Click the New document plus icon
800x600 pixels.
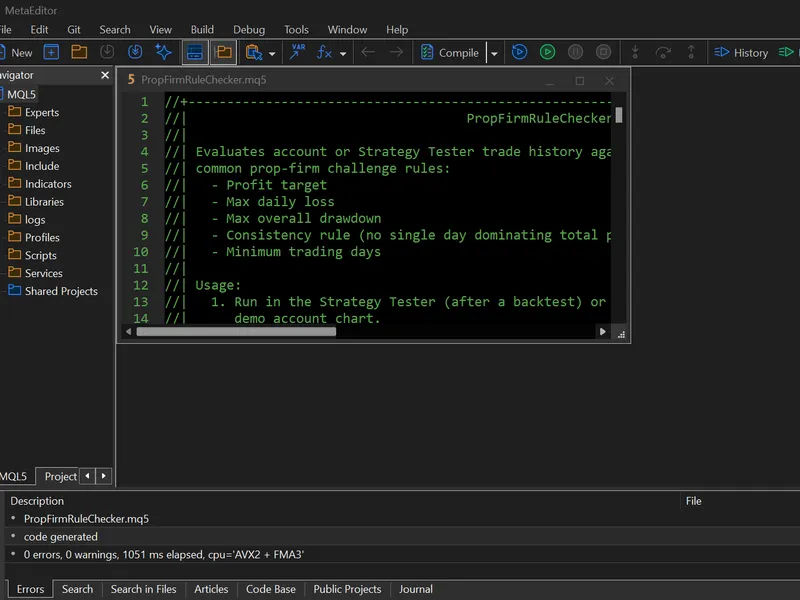(x=51, y=52)
